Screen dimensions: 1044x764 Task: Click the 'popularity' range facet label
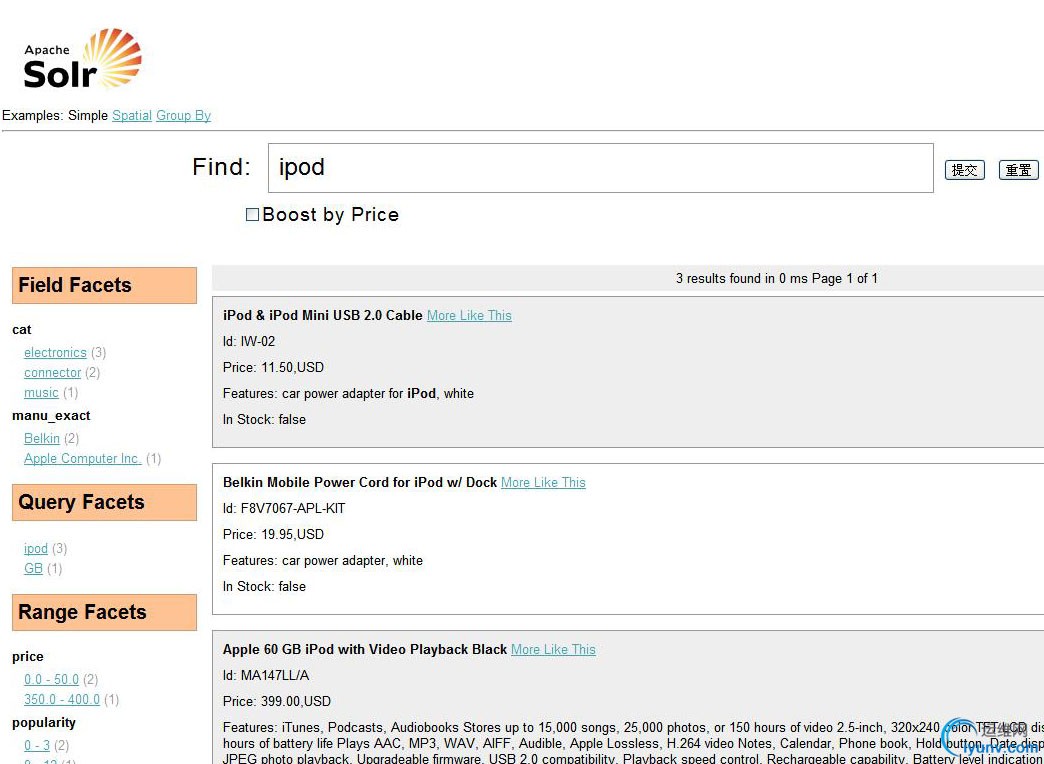click(44, 723)
